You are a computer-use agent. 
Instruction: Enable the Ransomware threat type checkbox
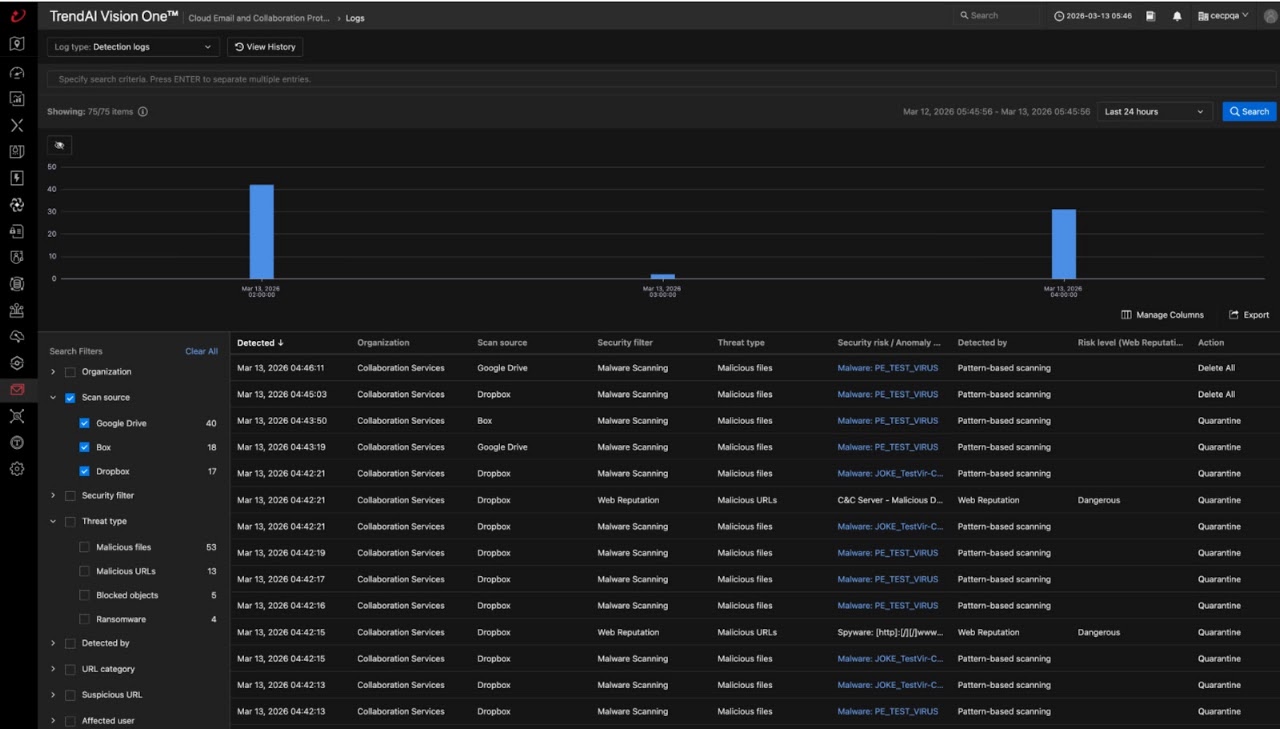pyautogui.click(x=84, y=619)
